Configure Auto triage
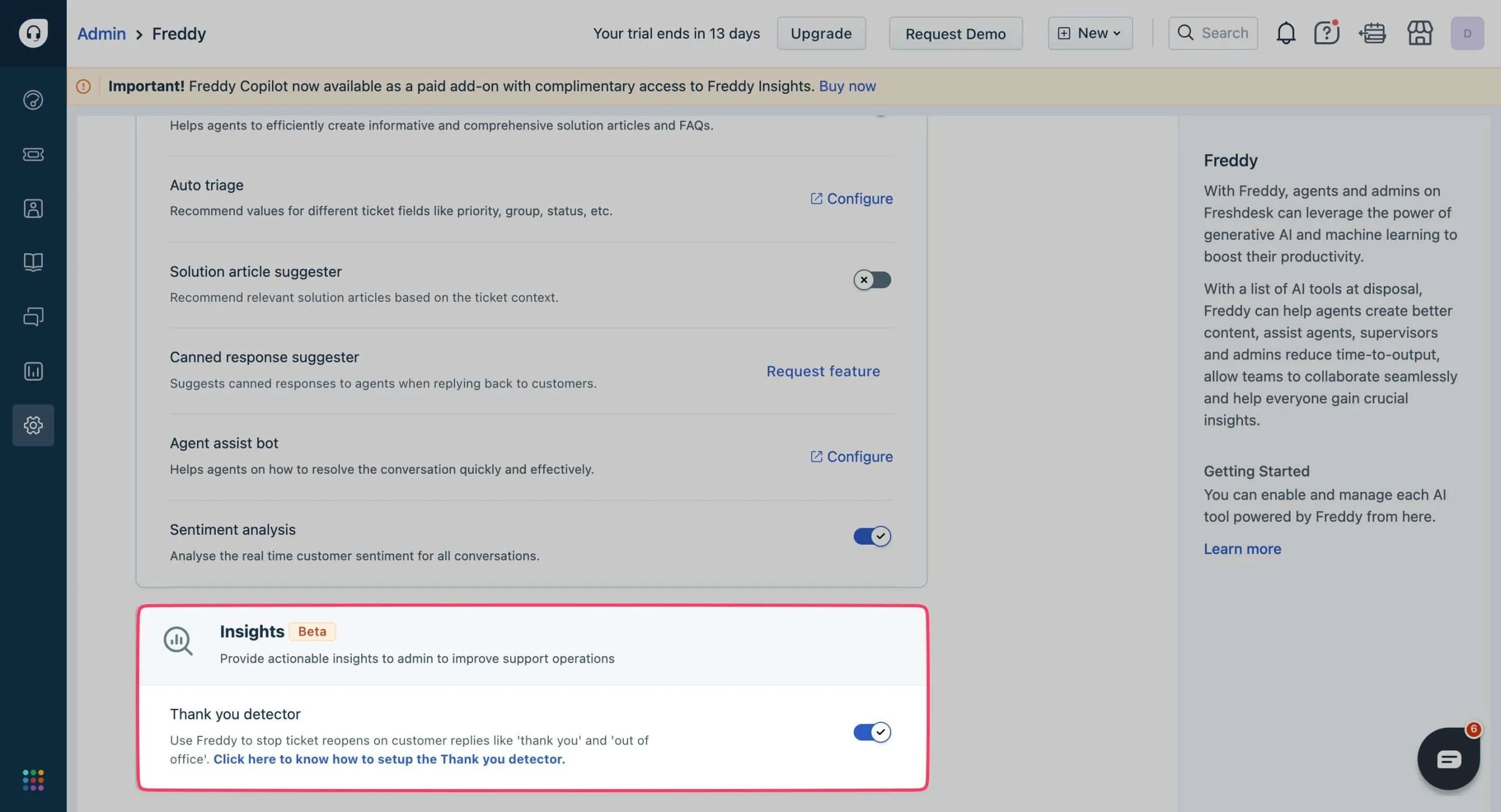Screen dimensions: 1501x812 [x=851, y=199]
